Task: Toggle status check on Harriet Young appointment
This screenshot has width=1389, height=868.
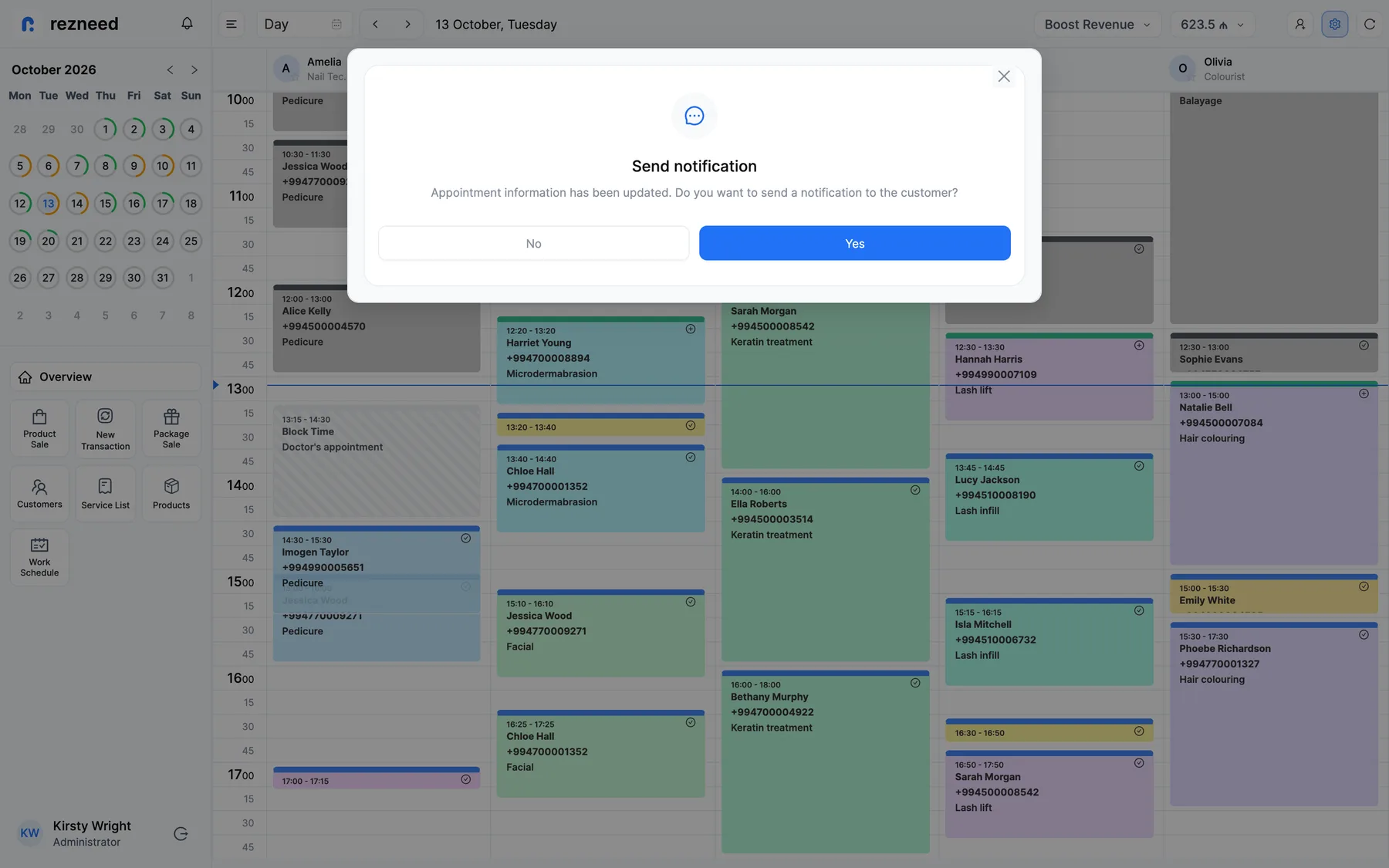Action: click(x=691, y=329)
